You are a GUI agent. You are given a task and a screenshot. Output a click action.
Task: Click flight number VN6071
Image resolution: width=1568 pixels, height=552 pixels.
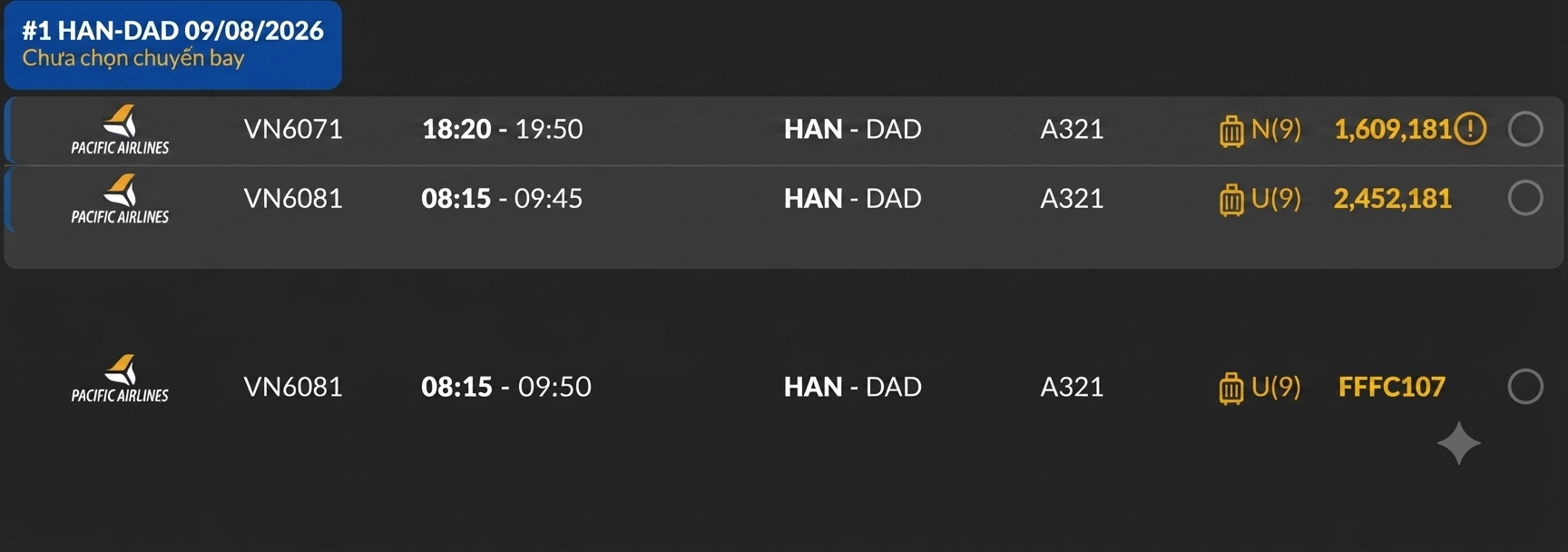(x=293, y=129)
